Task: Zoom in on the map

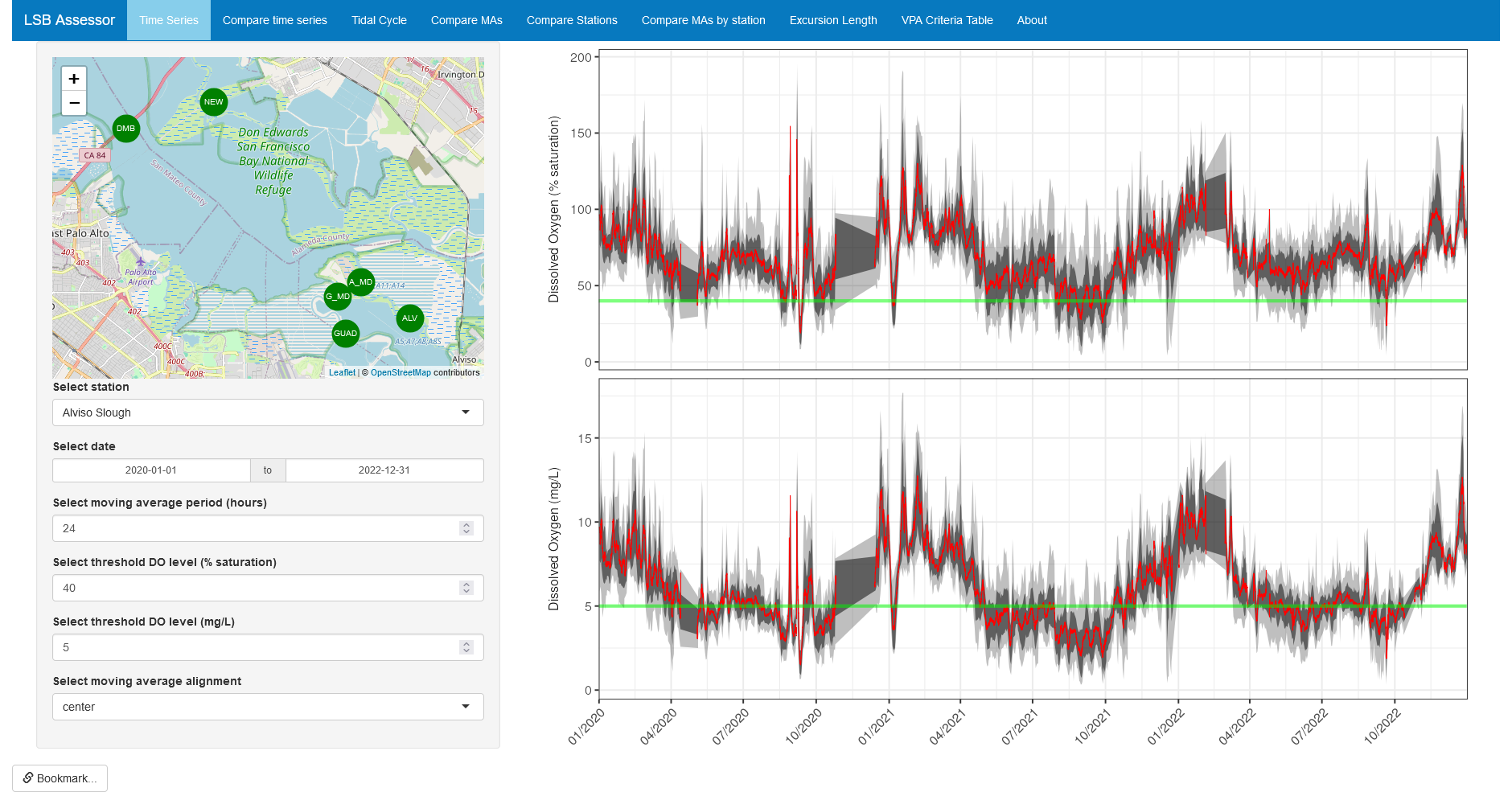Action: tap(74, 79)
